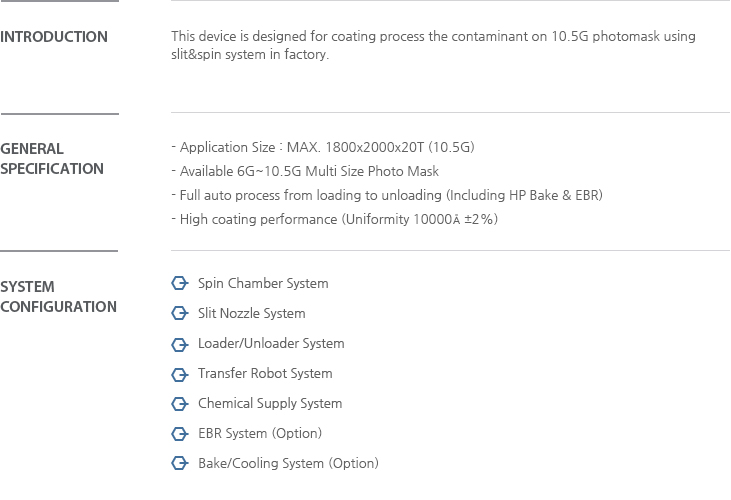The height and width of the screenshot is (500, 731).
Task: Click the bullet icon beside Chemical Supply System
Action: tap(179, 404)
